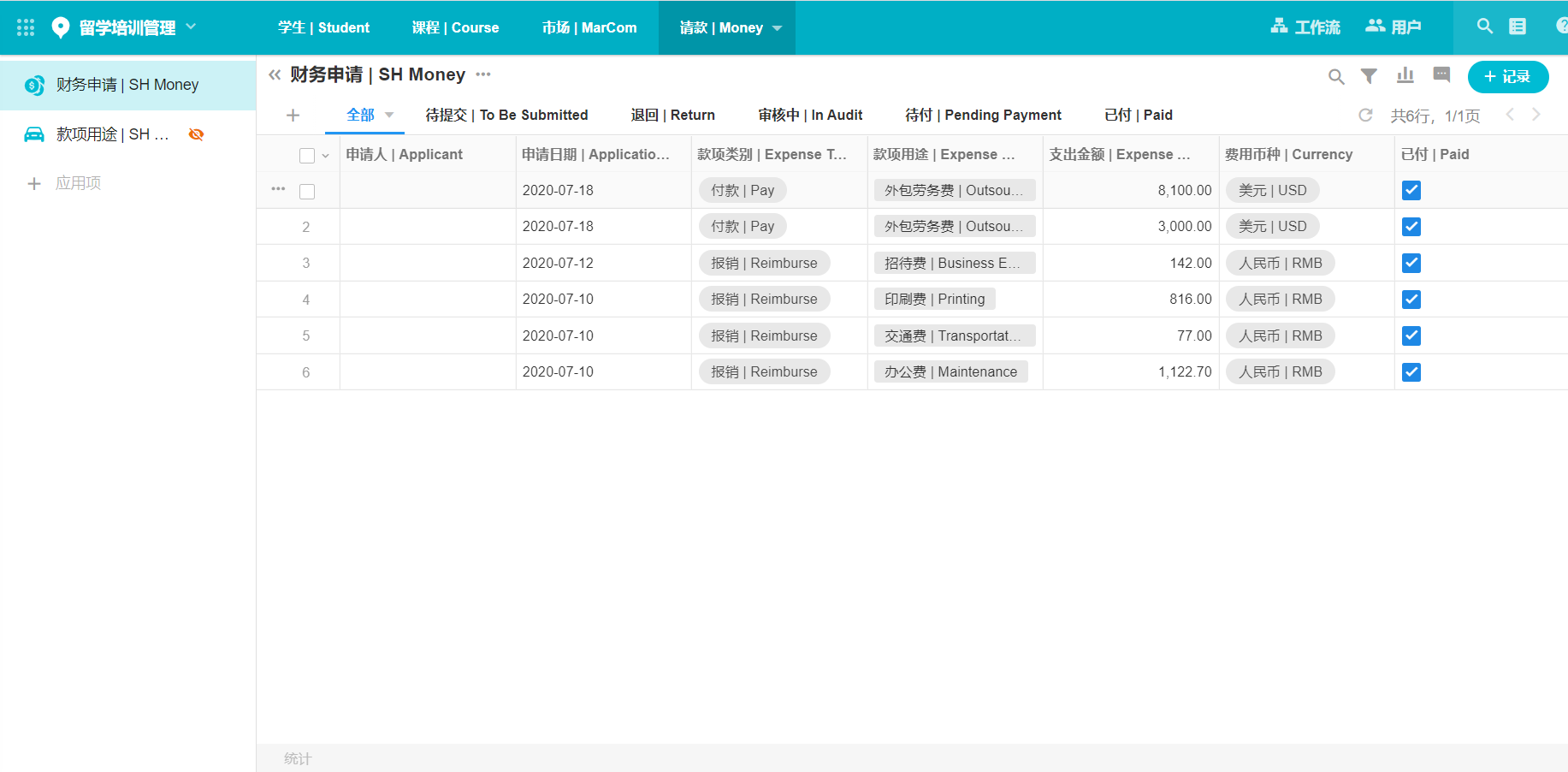This screenshot has height=772, width=1568.
Task: Toggle hidden eye icon on 款项用途 sheet
Action: pos(196,134)
